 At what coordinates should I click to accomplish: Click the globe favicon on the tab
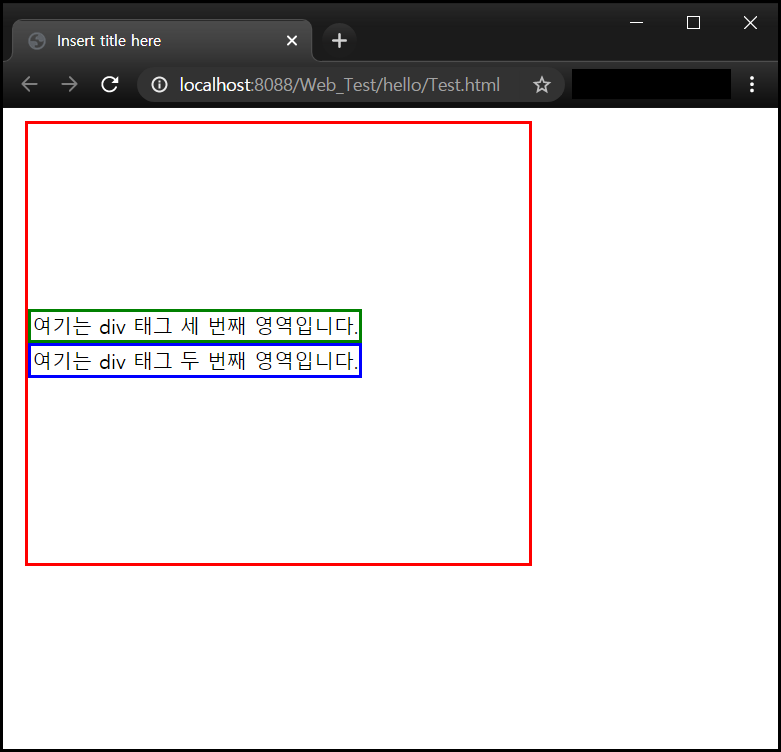click(37, 41)
